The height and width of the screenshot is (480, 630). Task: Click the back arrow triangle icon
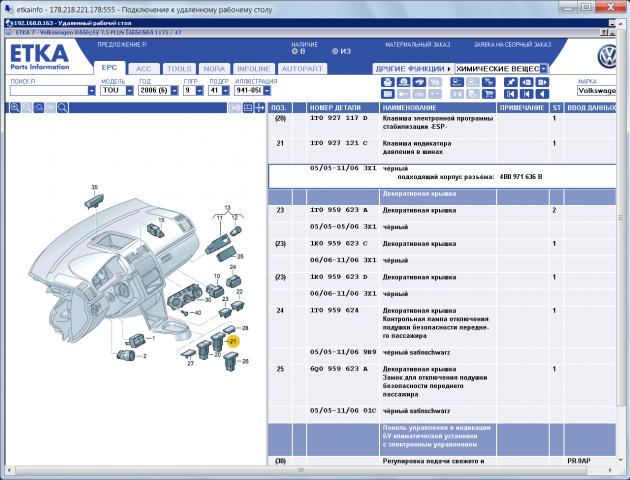542,94
